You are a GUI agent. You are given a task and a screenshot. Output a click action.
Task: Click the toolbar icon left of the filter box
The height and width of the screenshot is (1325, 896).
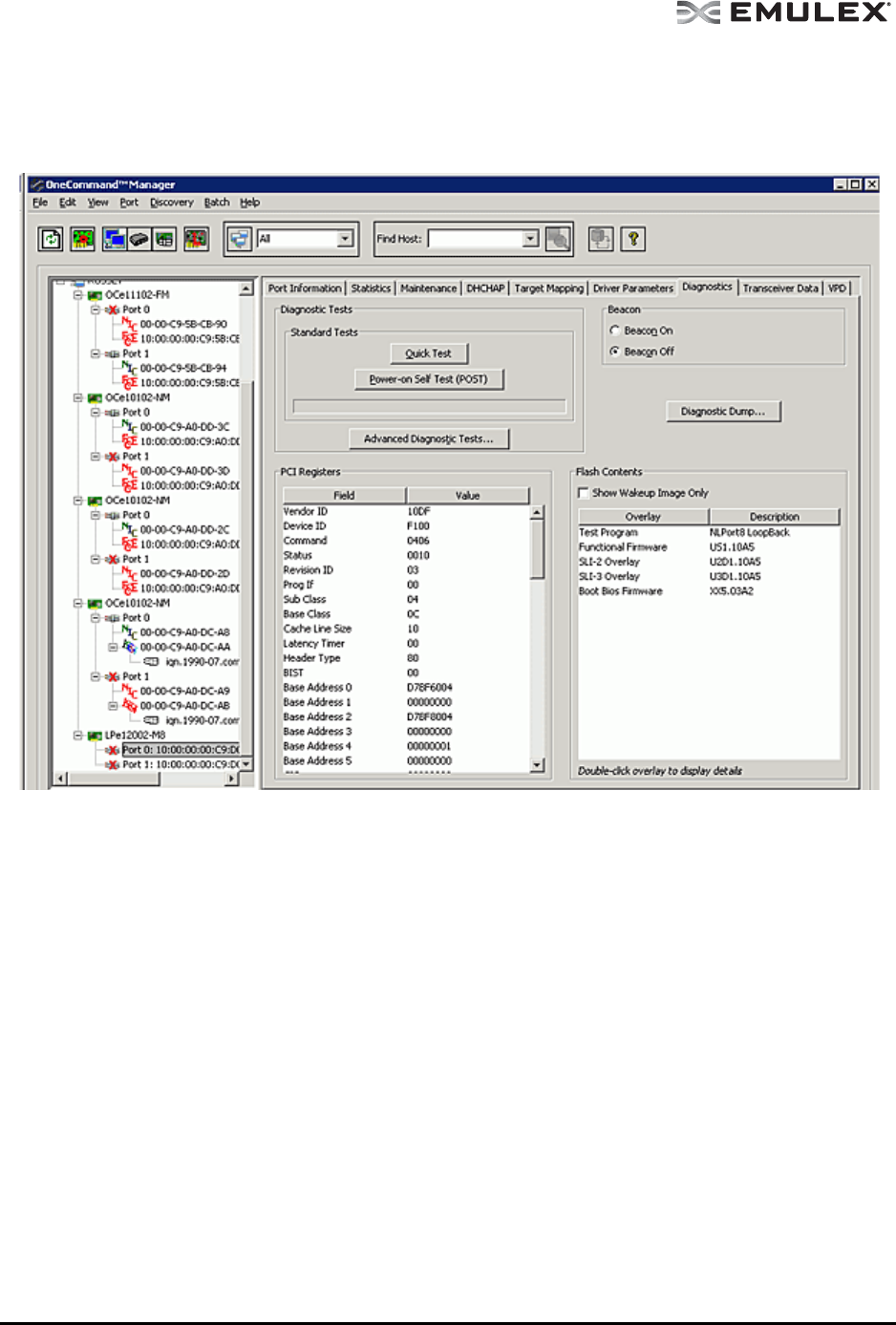click(x=196, y=239)
